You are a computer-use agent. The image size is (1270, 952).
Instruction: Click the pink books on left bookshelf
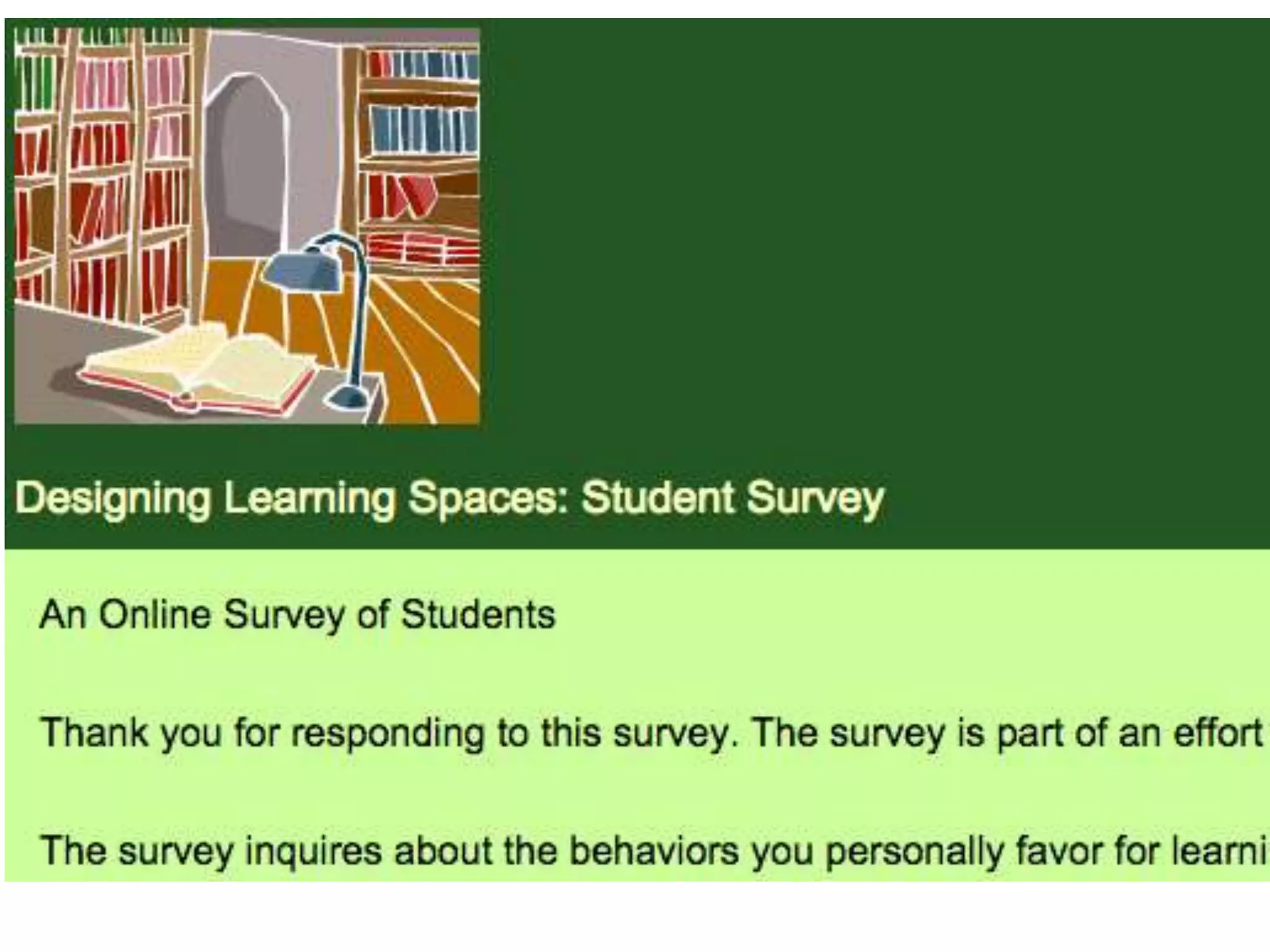point(99,84)
